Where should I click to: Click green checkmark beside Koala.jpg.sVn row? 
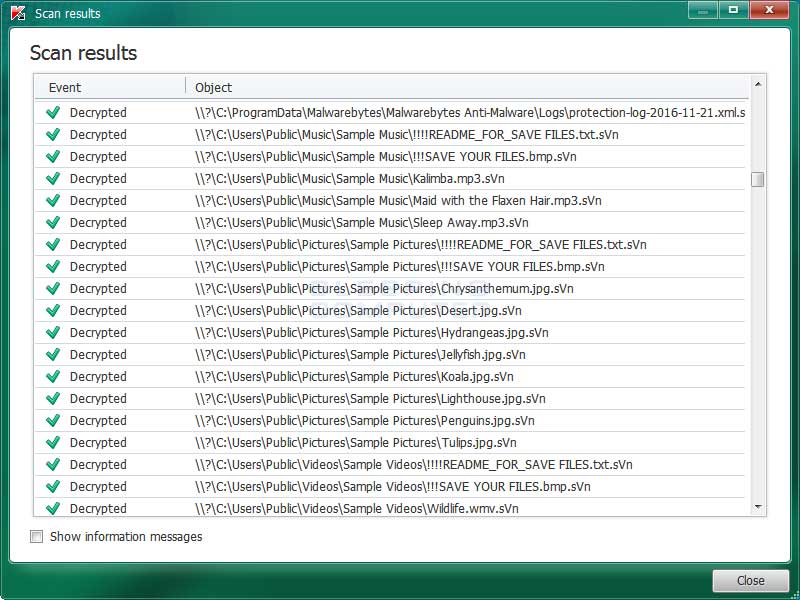coord(53,377)
